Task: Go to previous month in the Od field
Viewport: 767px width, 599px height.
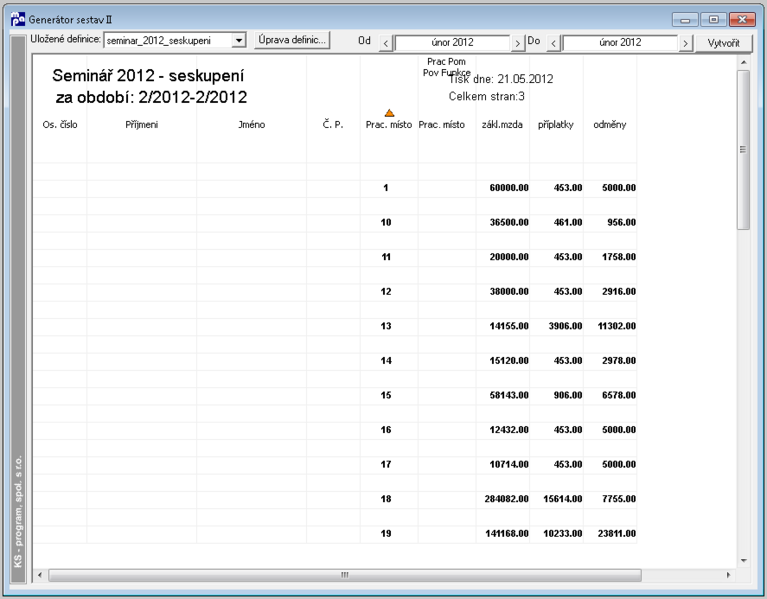Action: (x=386, y=43)
